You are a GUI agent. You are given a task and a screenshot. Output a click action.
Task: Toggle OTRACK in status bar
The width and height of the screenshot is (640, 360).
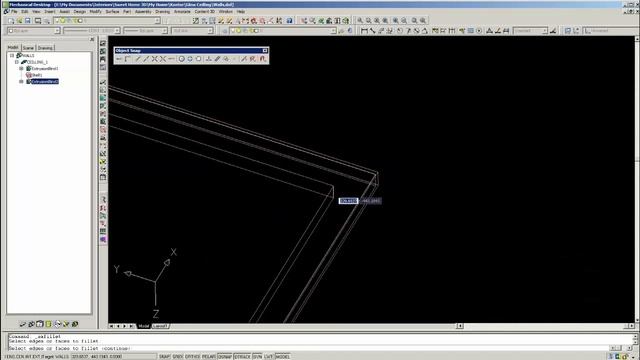[242, 357]
